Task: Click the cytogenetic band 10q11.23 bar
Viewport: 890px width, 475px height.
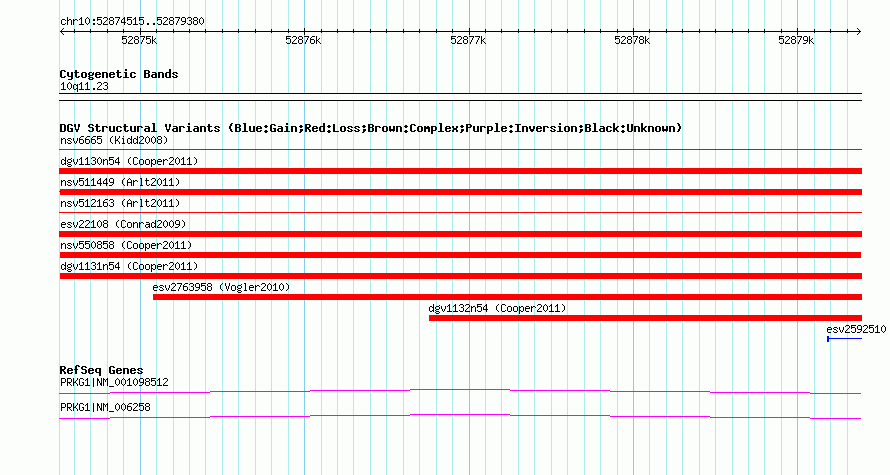Action: click(x=460, y=97)
